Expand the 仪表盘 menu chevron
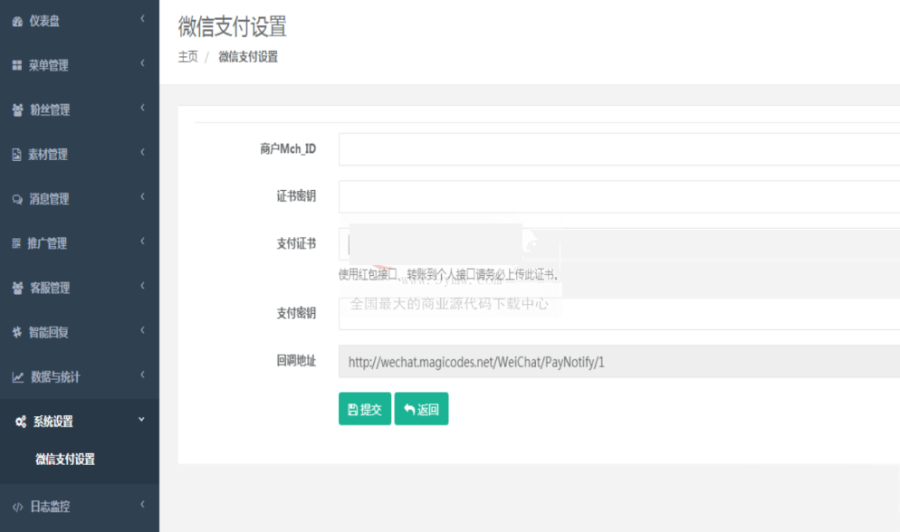The image size is (900, 532). pos(142,19)
